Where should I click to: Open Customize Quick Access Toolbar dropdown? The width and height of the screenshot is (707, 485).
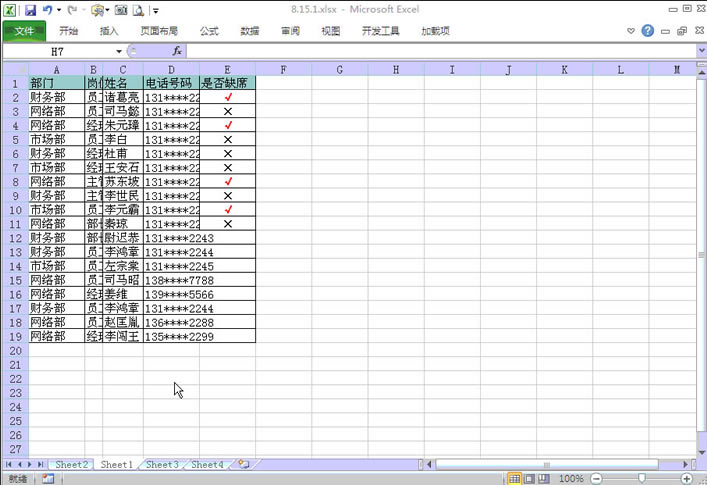tap(156, 10)
